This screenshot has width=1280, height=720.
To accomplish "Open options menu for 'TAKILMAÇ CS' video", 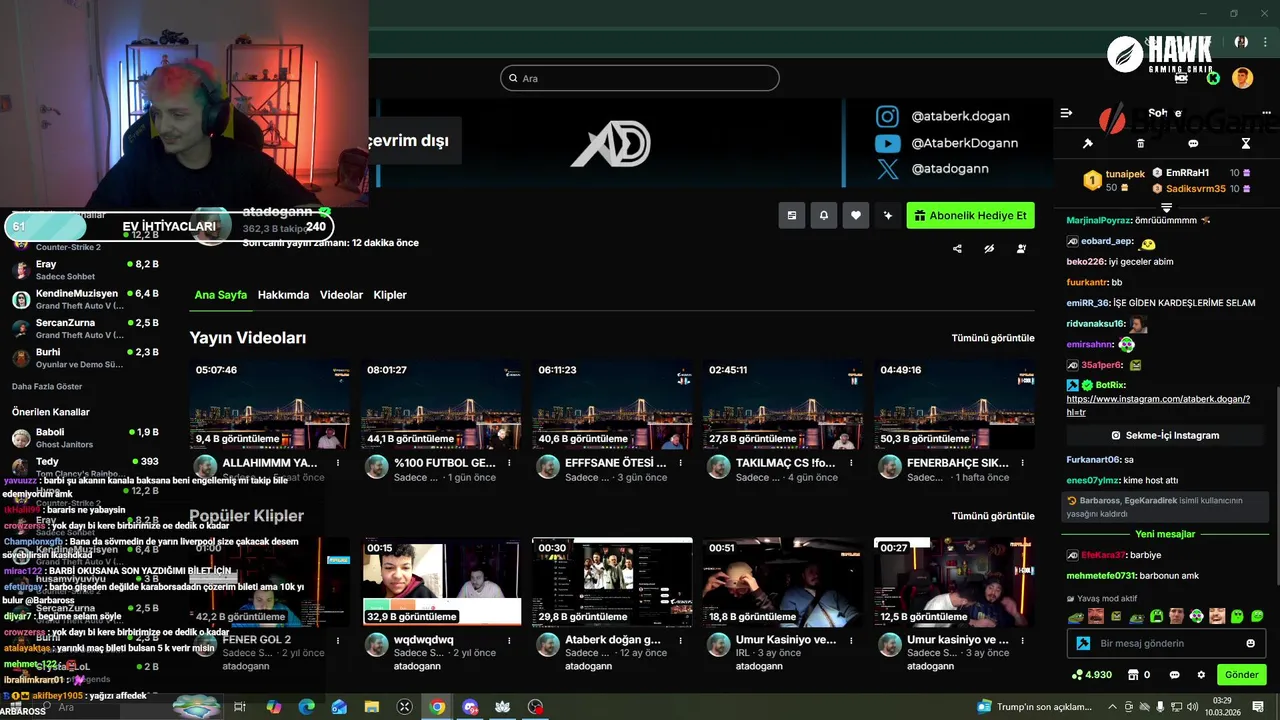I will (851, 463).
